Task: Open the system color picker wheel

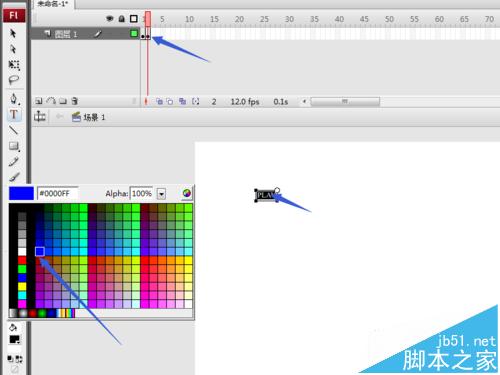Action: pos(187,193)
